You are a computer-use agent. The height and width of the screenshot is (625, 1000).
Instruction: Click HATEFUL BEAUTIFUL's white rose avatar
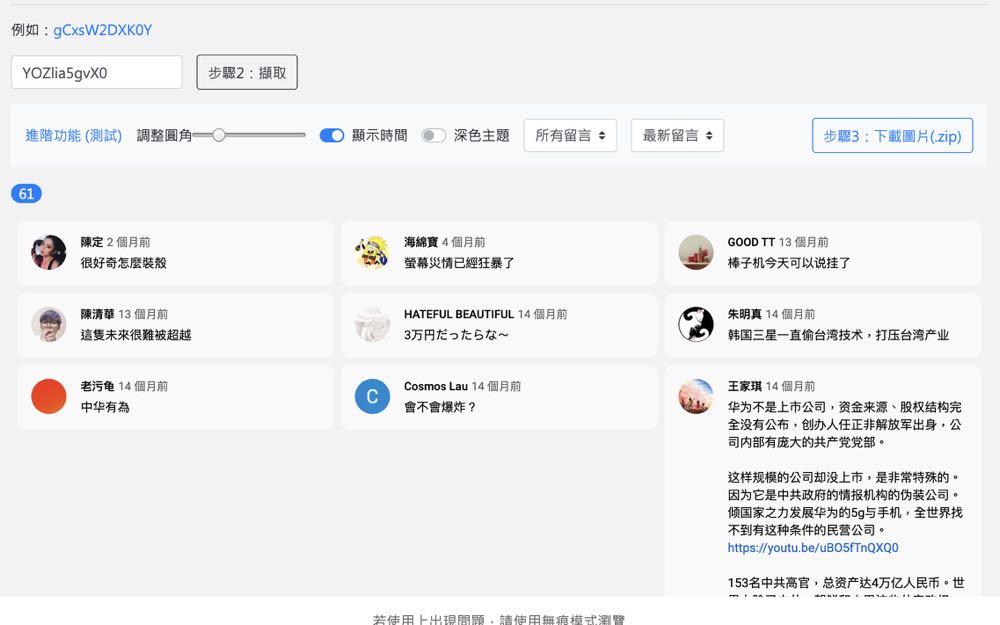(x=372, y=325)
